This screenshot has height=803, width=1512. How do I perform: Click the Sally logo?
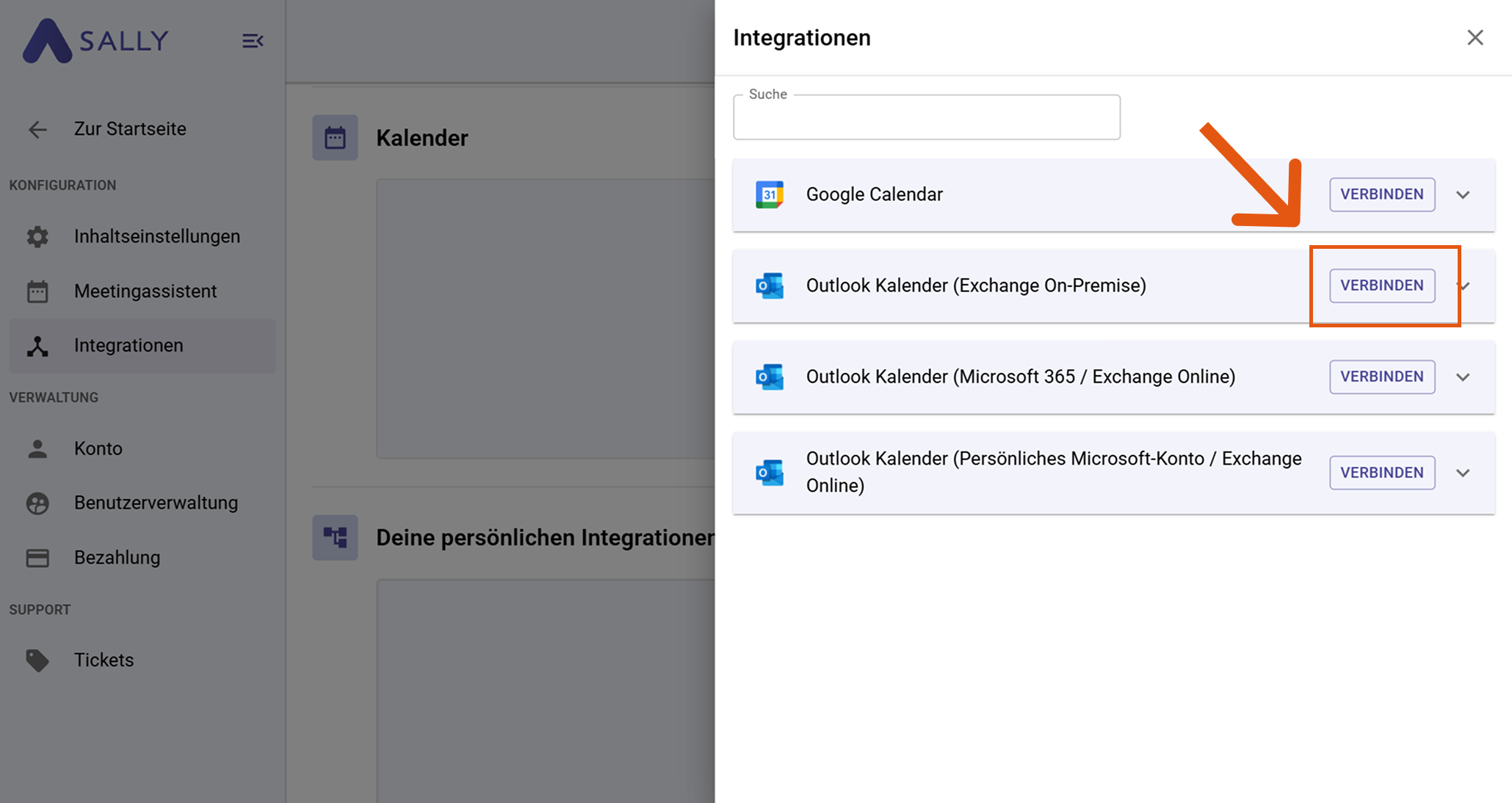[95, 40]
